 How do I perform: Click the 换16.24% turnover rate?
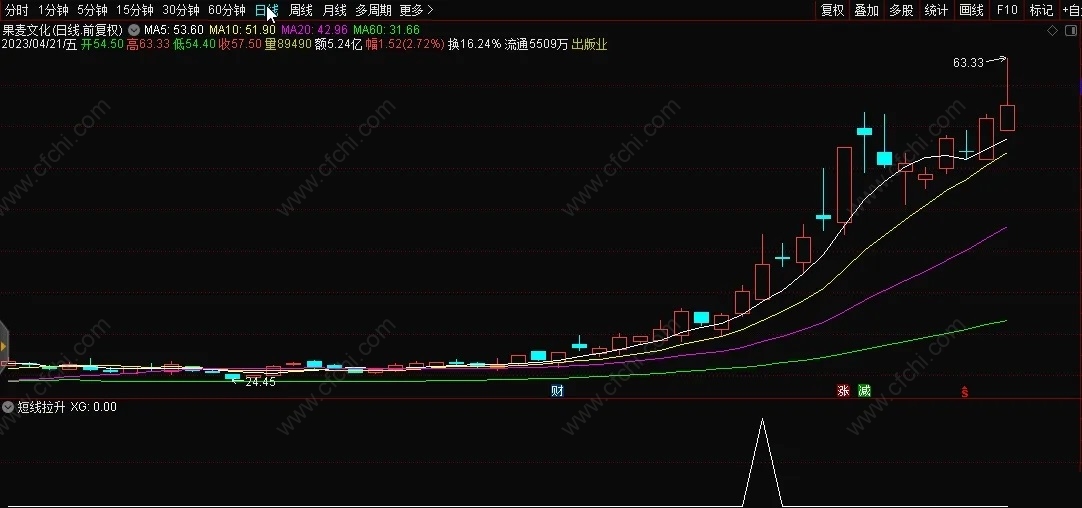click(x=474, y=45)
